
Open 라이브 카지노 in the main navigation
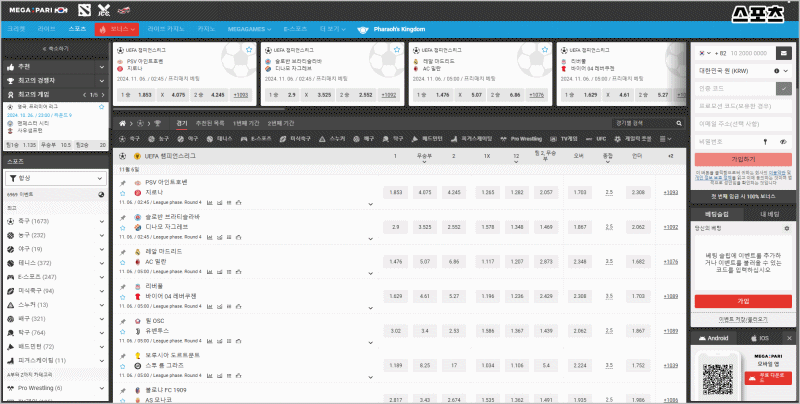coord(167,30)
